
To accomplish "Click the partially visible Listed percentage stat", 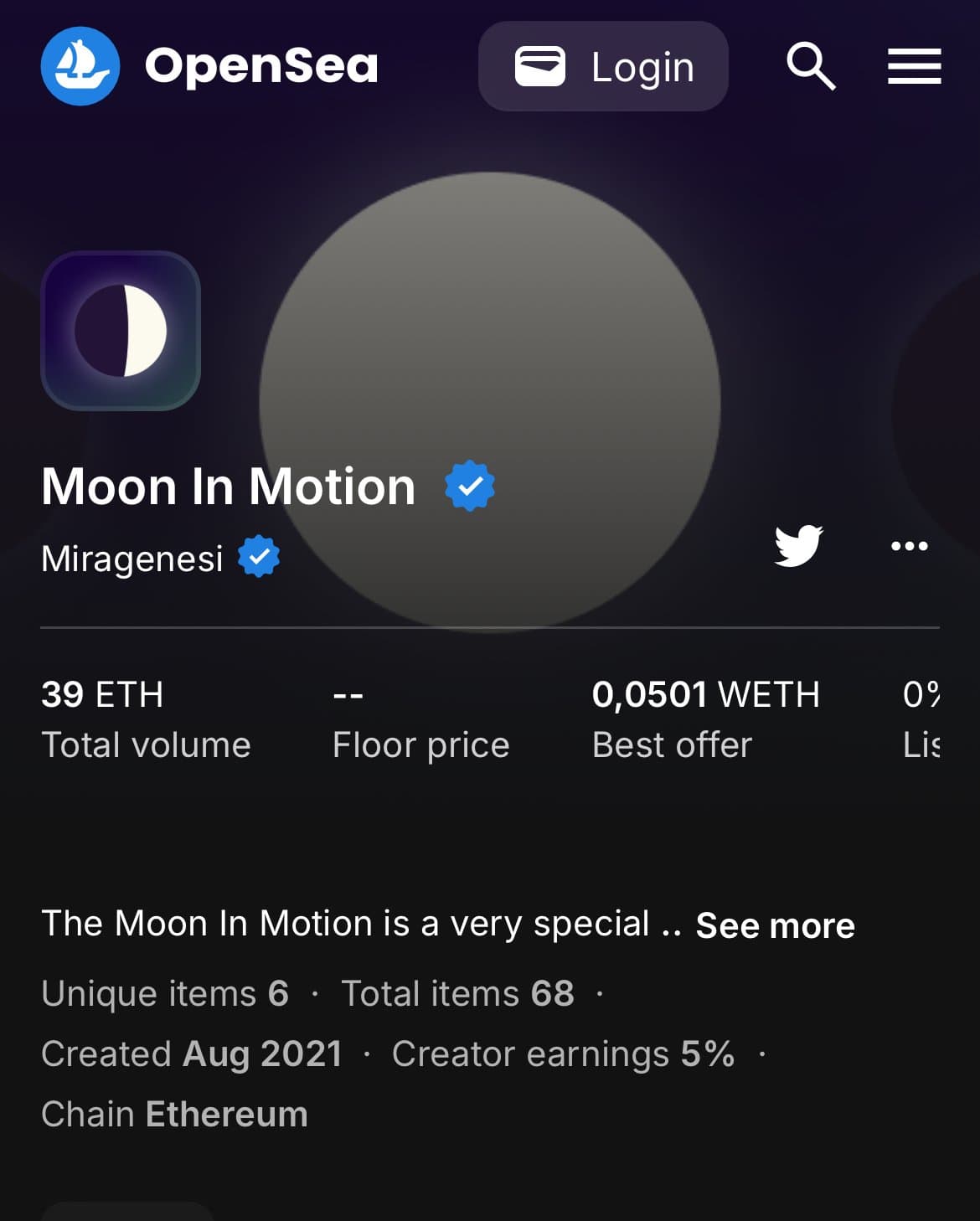I will (x=921, y=719).
